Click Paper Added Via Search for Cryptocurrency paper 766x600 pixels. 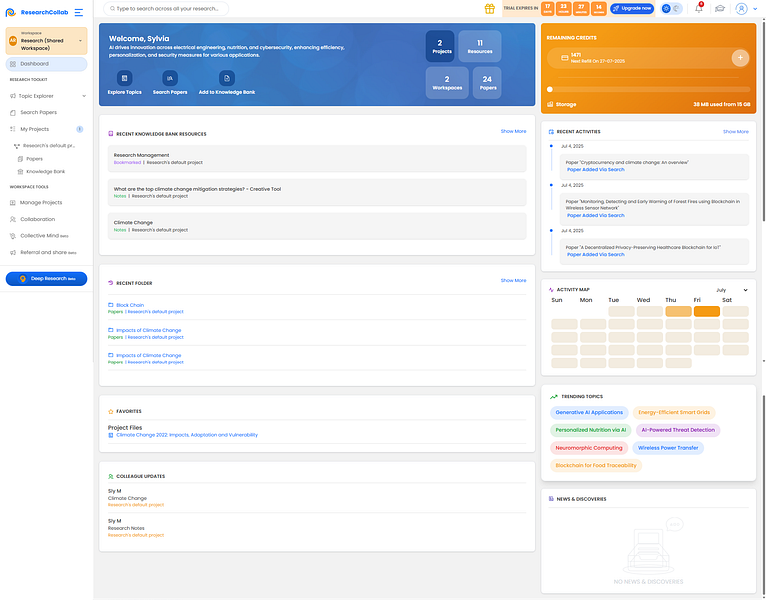[596, 170]
